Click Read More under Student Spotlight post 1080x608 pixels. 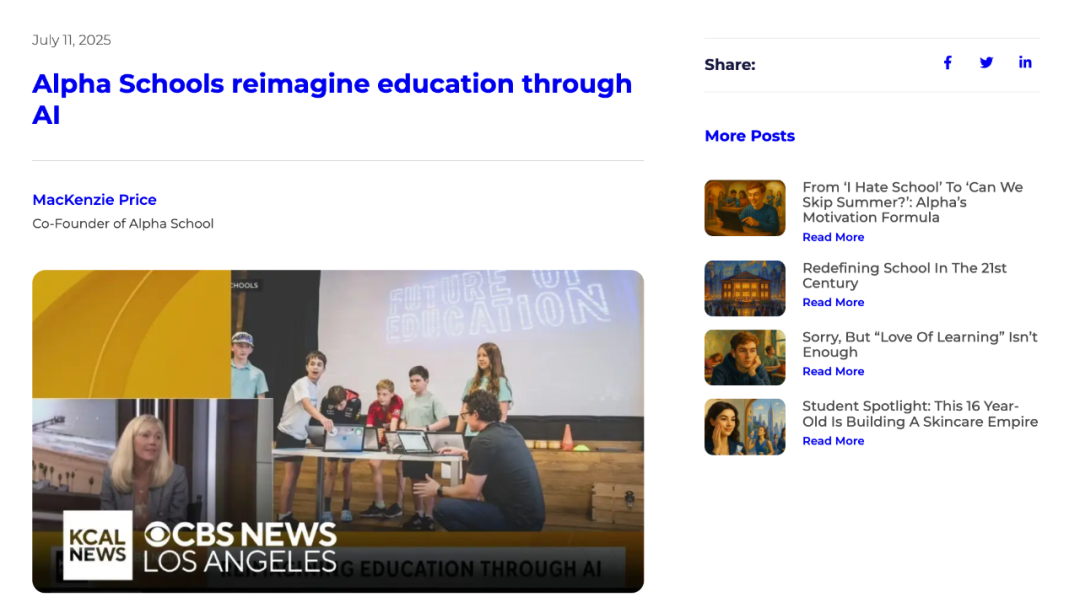(833, 441)
